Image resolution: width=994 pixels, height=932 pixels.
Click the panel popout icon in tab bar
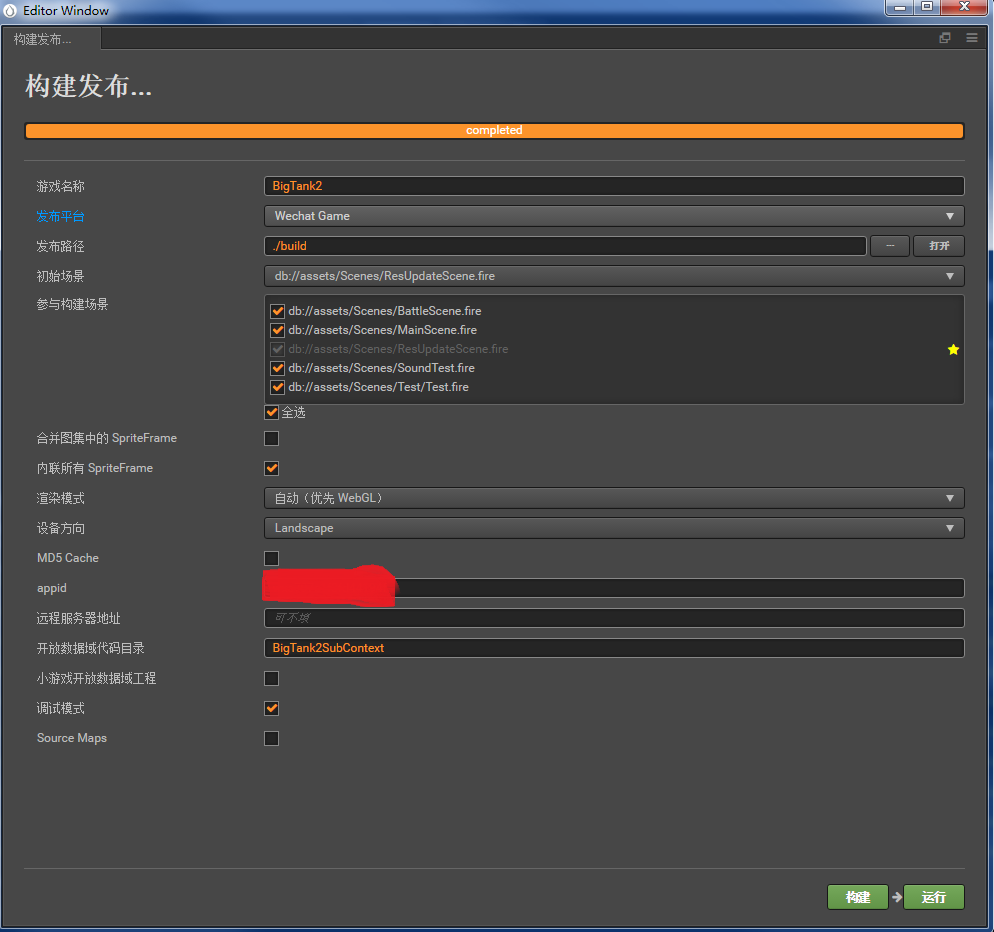tap(945, 38)
